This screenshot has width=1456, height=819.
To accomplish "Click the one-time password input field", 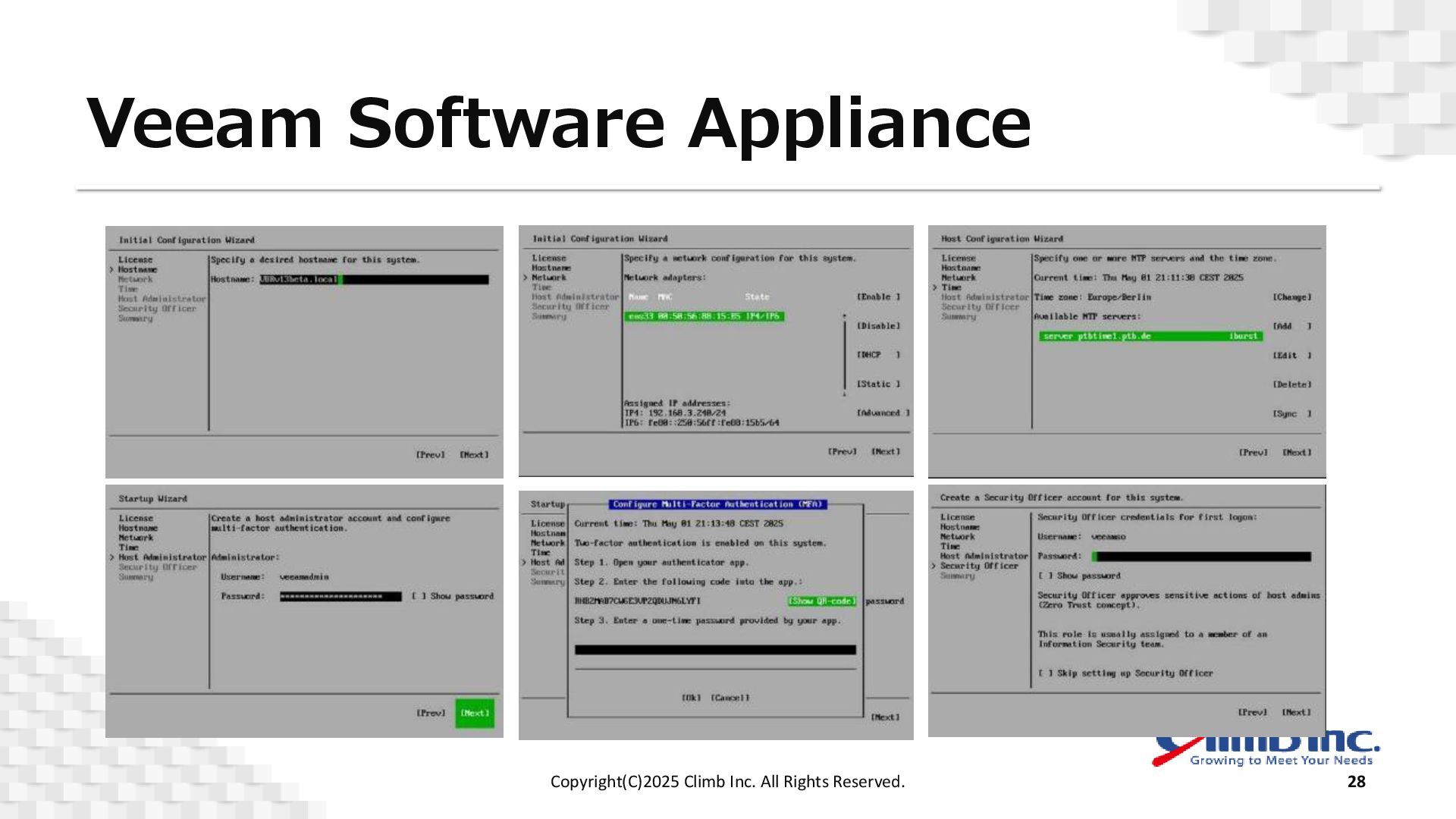I will coord(715,650).
